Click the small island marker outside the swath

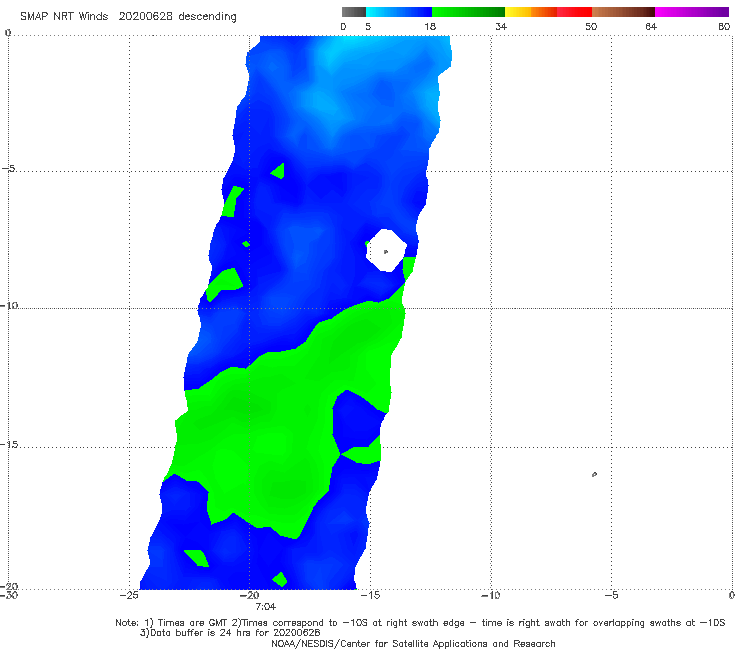click(x=595, y=474)
